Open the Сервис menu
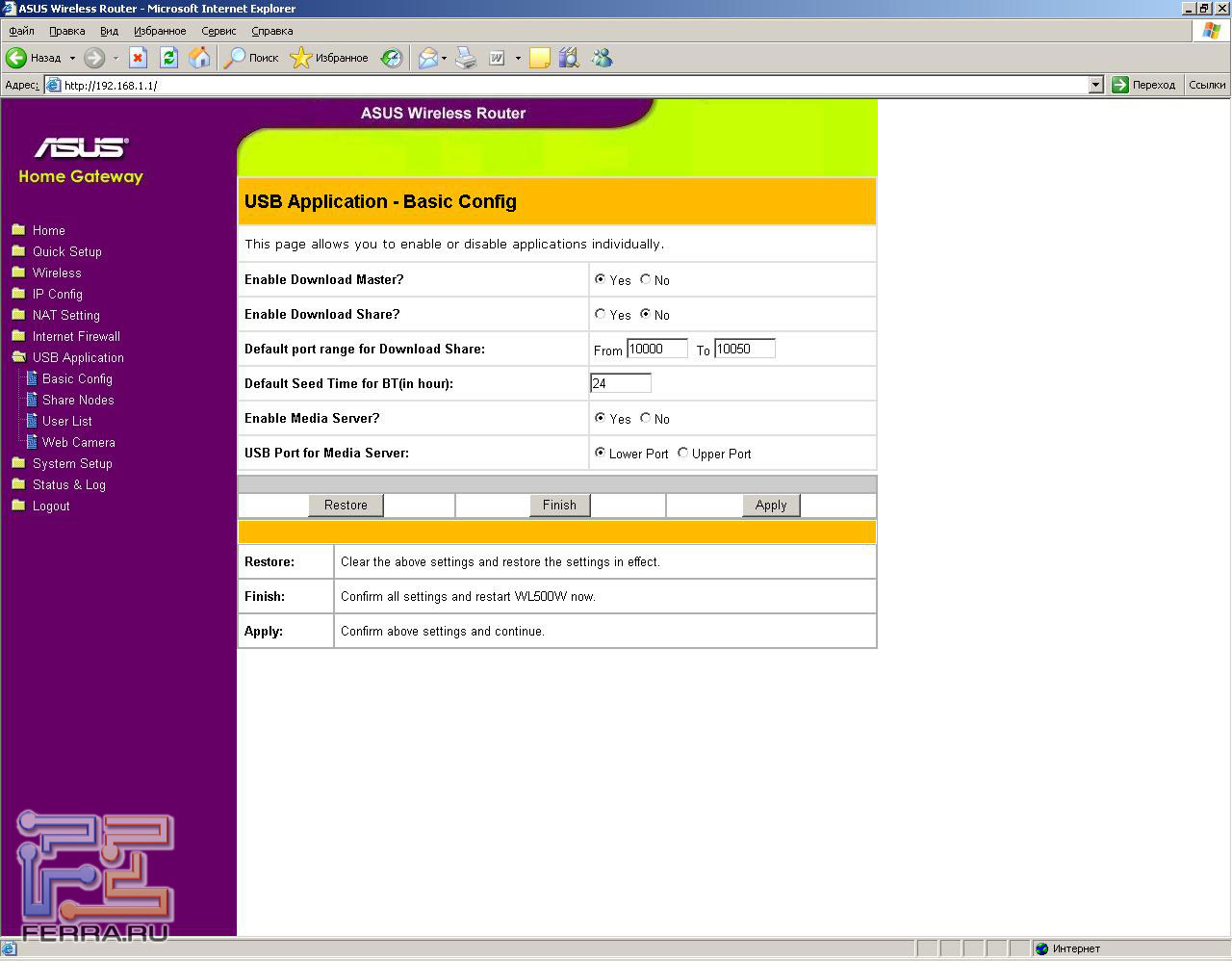The height and width of the screenshot is (961, 1232). (x=218, y=31)
